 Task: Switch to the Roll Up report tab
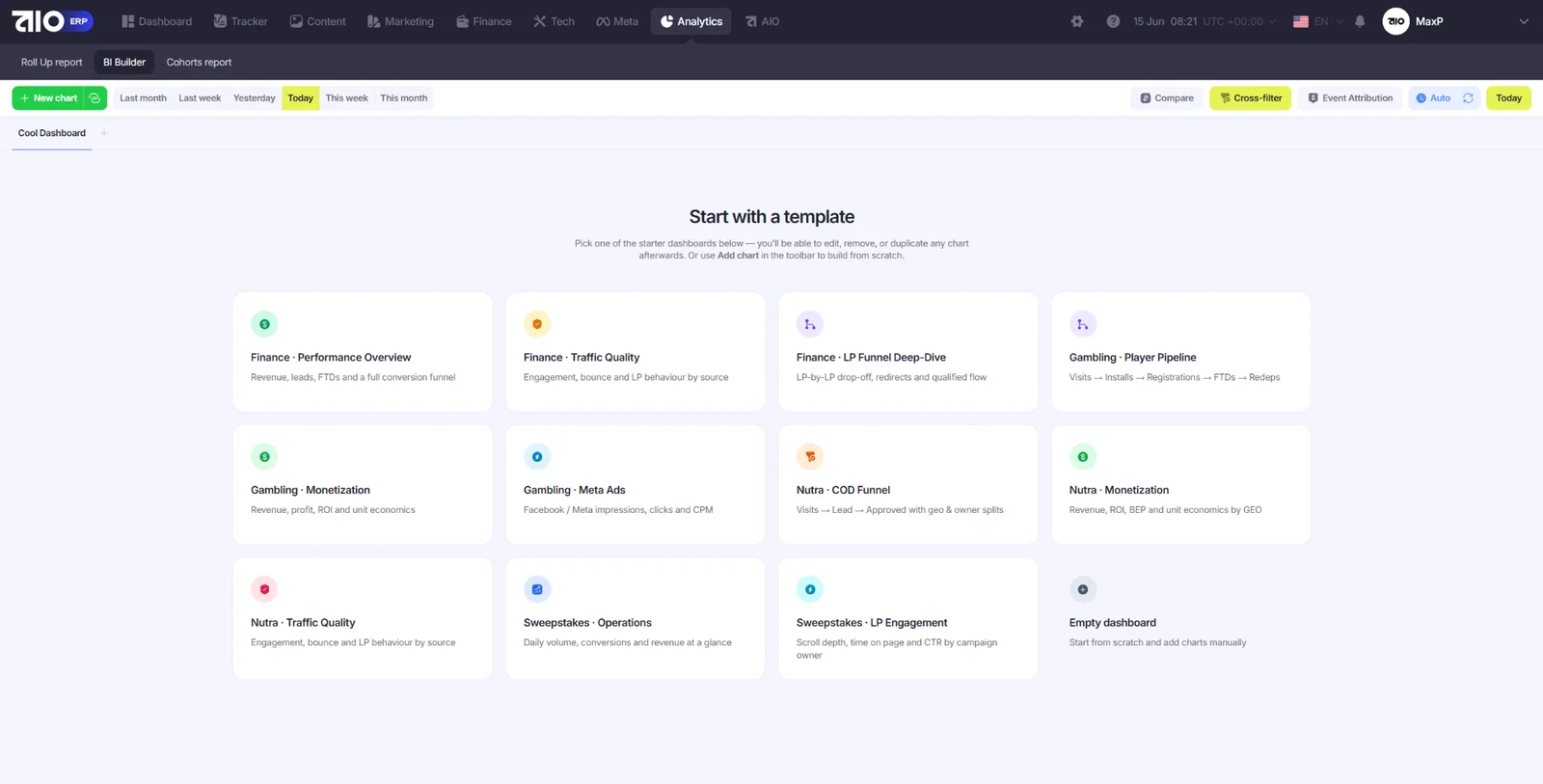[x=52, y=62]
